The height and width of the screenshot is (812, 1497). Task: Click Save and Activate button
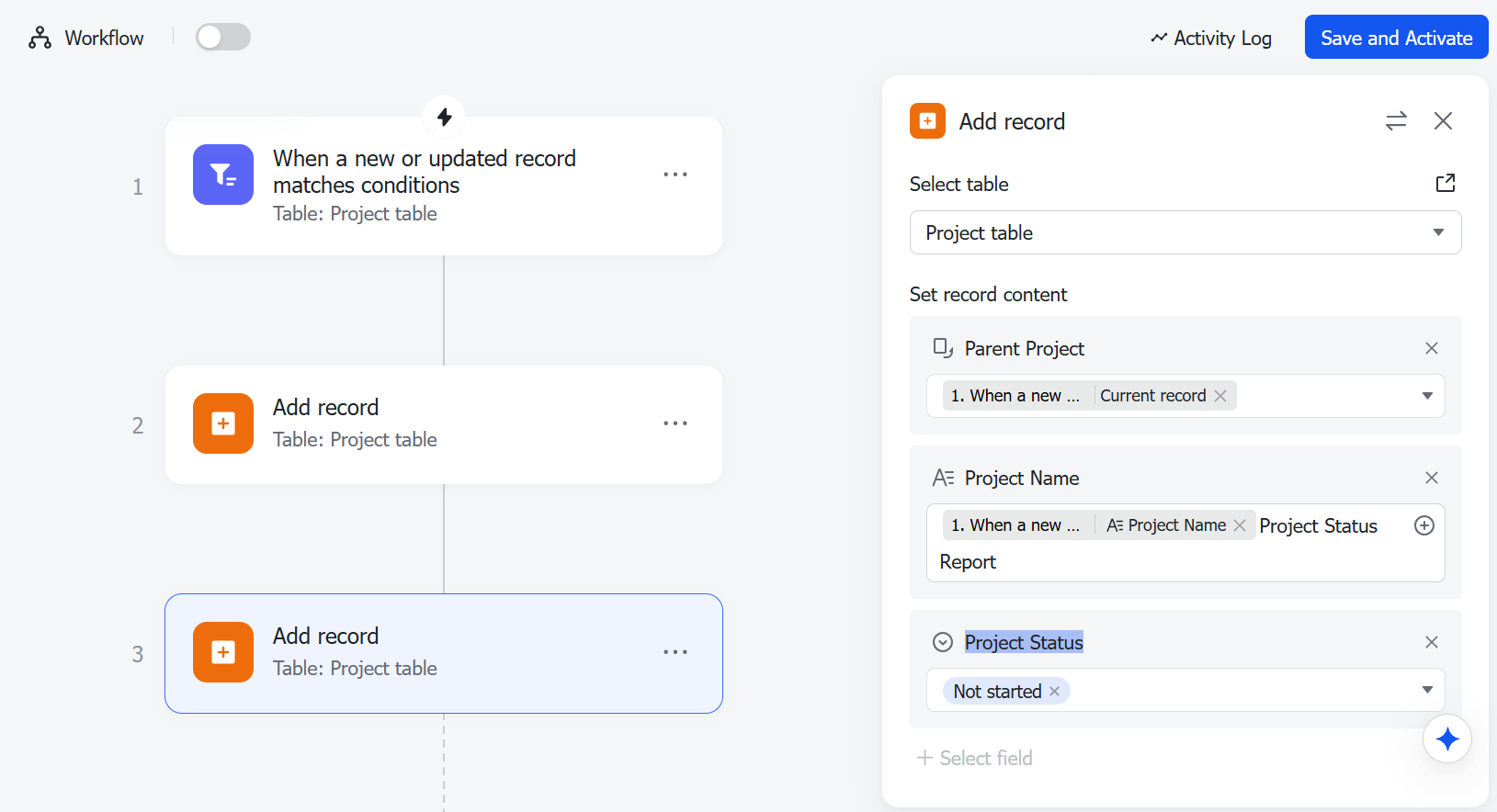1396,38
